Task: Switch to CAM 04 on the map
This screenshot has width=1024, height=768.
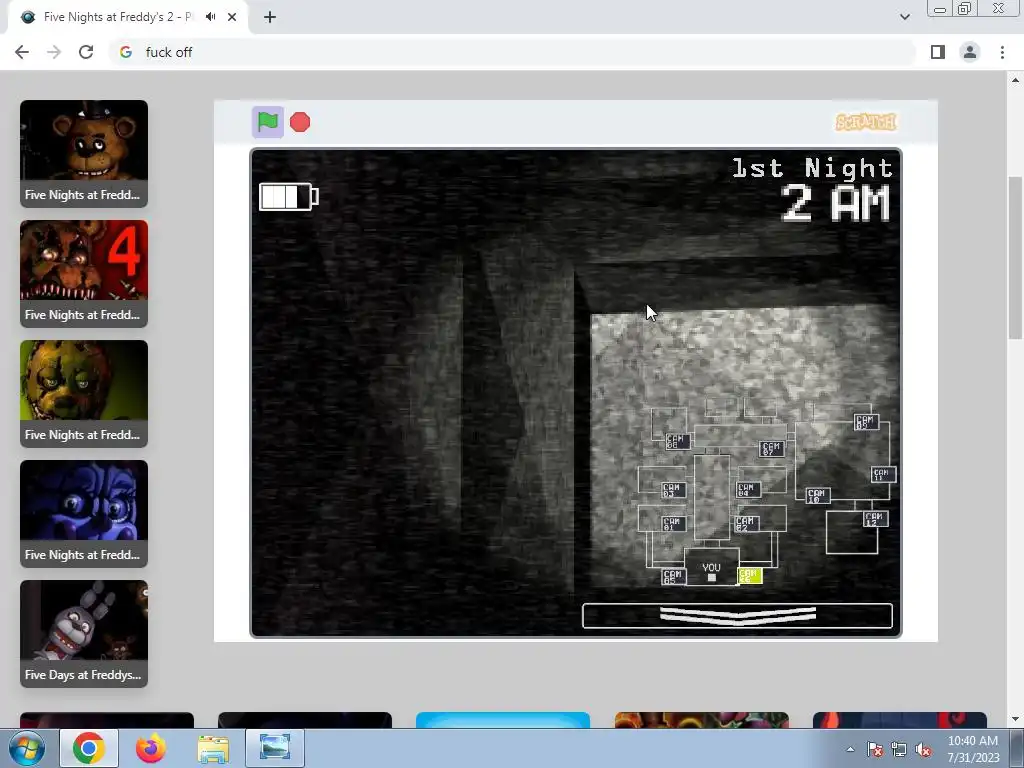Action: (748, 490)
